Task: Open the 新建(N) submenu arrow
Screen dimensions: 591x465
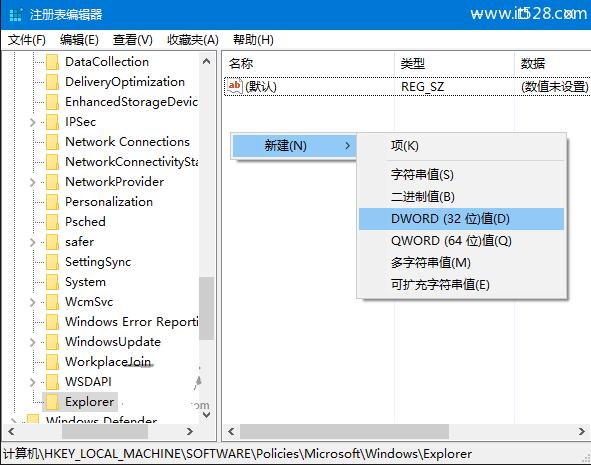Action: [348, 145]
